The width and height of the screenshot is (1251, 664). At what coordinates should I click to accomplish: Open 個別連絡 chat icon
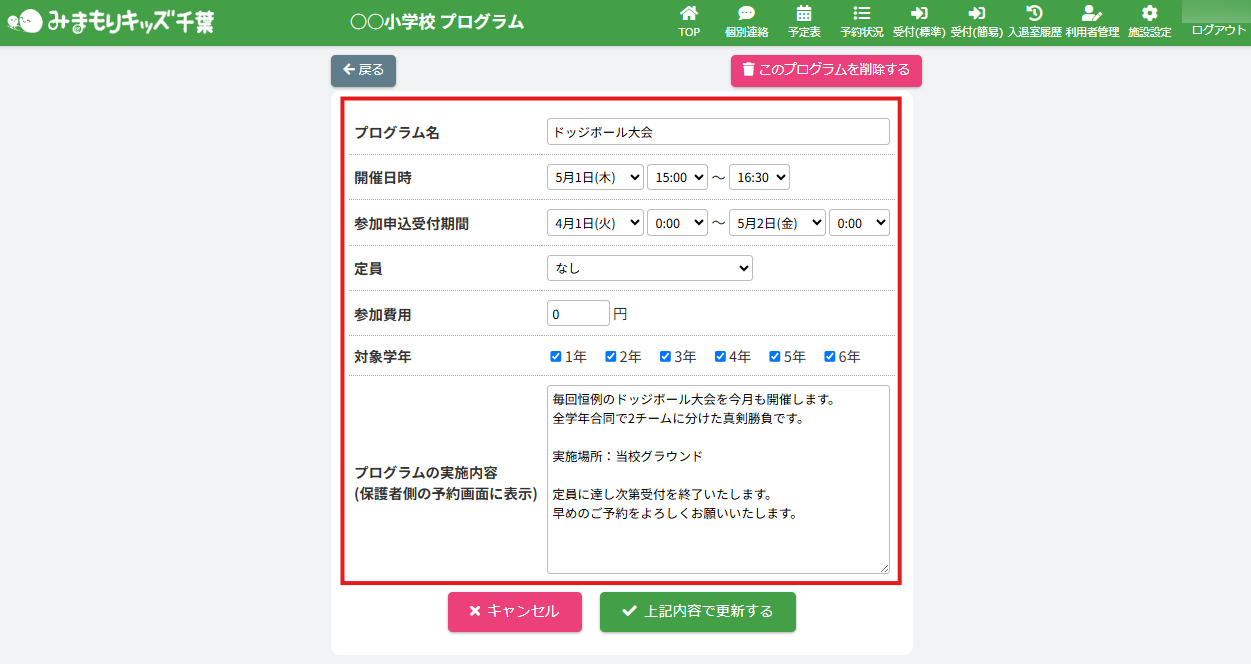pos(746,14)
